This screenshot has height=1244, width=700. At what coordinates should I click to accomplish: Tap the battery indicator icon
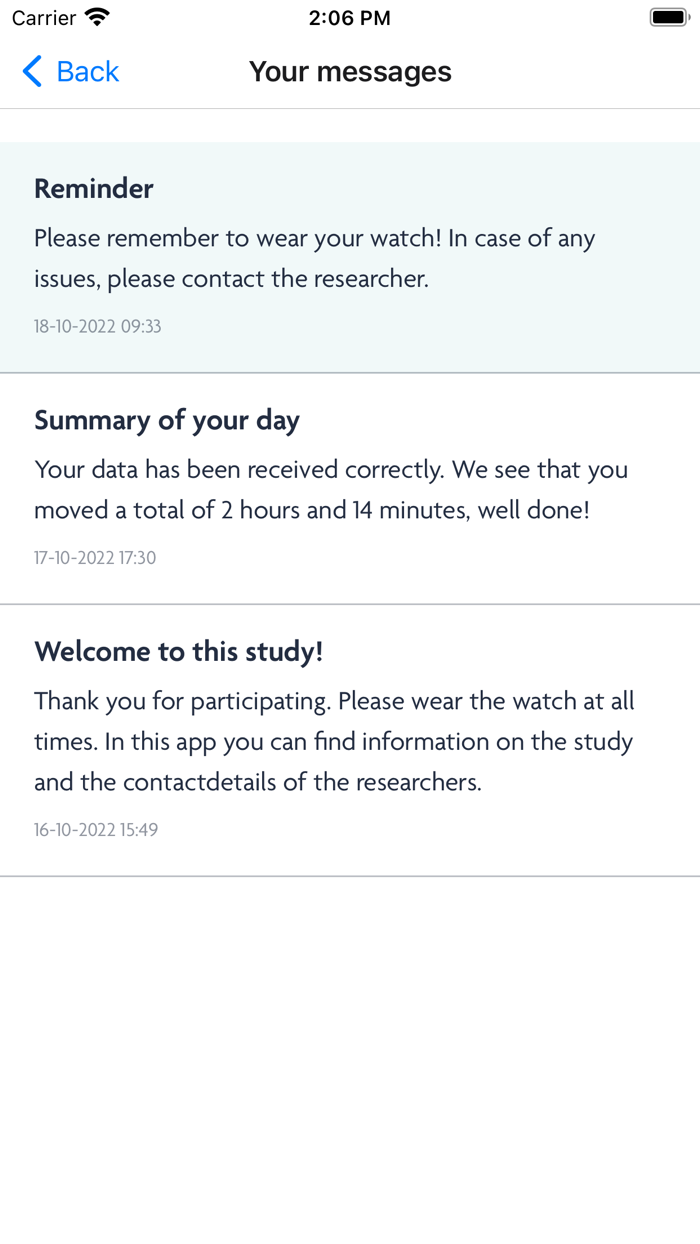(668, 16)
